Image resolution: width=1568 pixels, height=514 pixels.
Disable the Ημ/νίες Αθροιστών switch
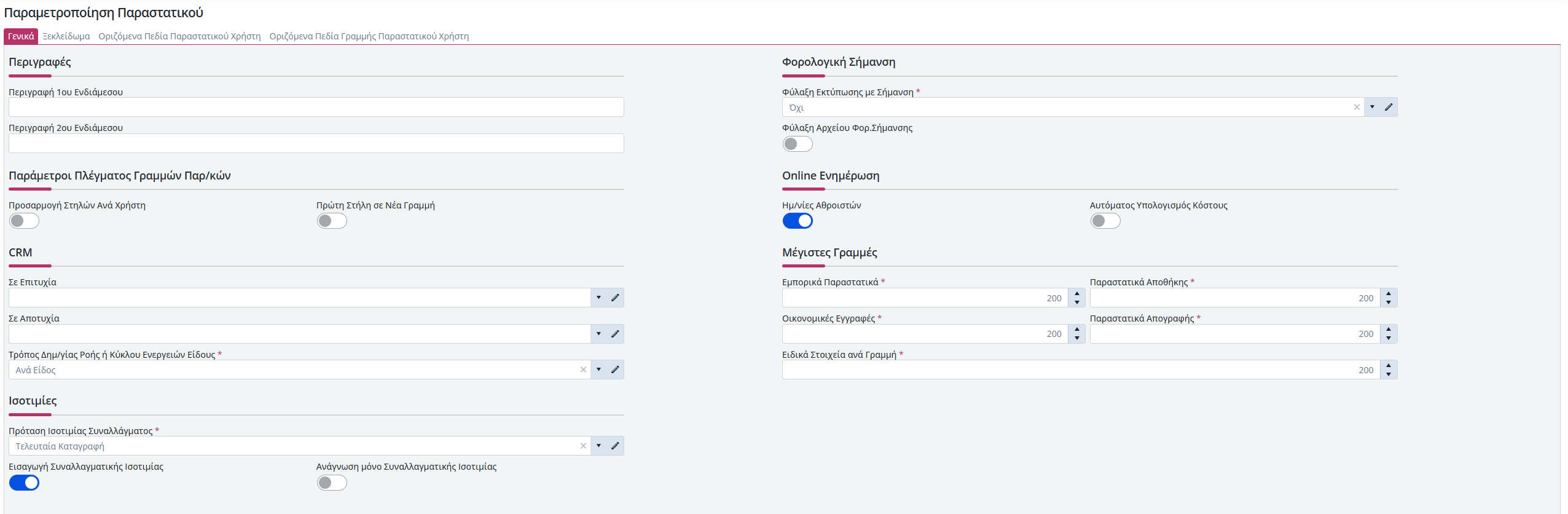798,221
